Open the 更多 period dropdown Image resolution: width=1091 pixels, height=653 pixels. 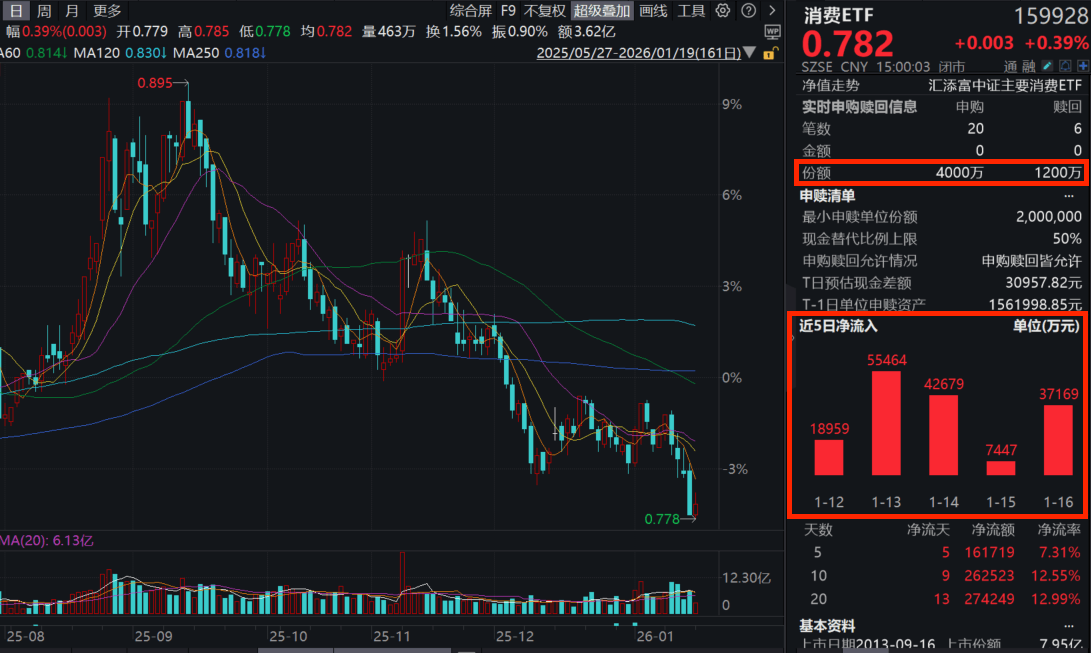click(106, 11)
